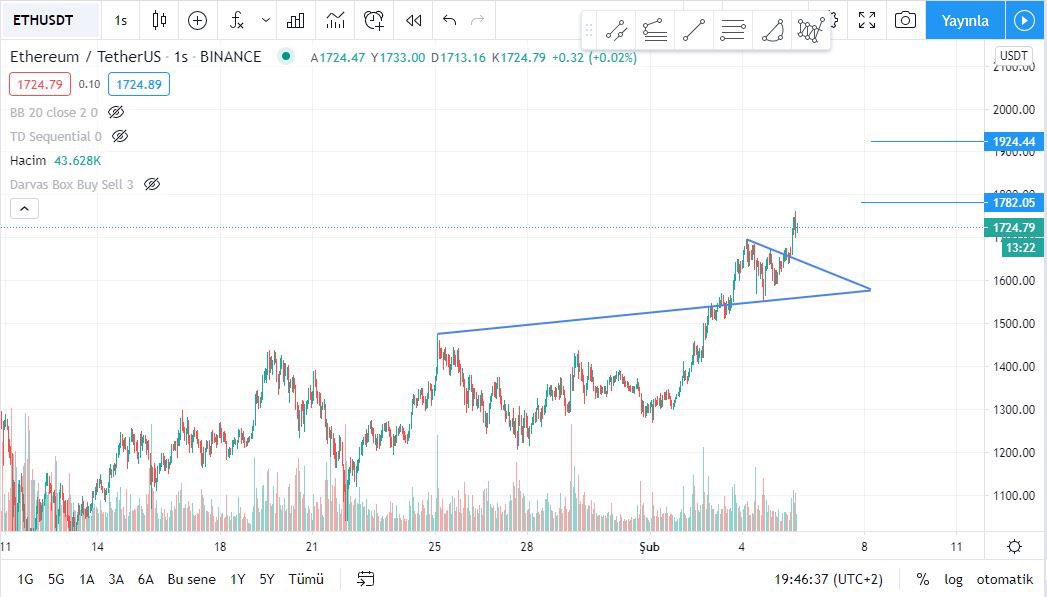Create an alert with the alarm clock icon
Screen dimensions: 1047x597
(374, 20)
